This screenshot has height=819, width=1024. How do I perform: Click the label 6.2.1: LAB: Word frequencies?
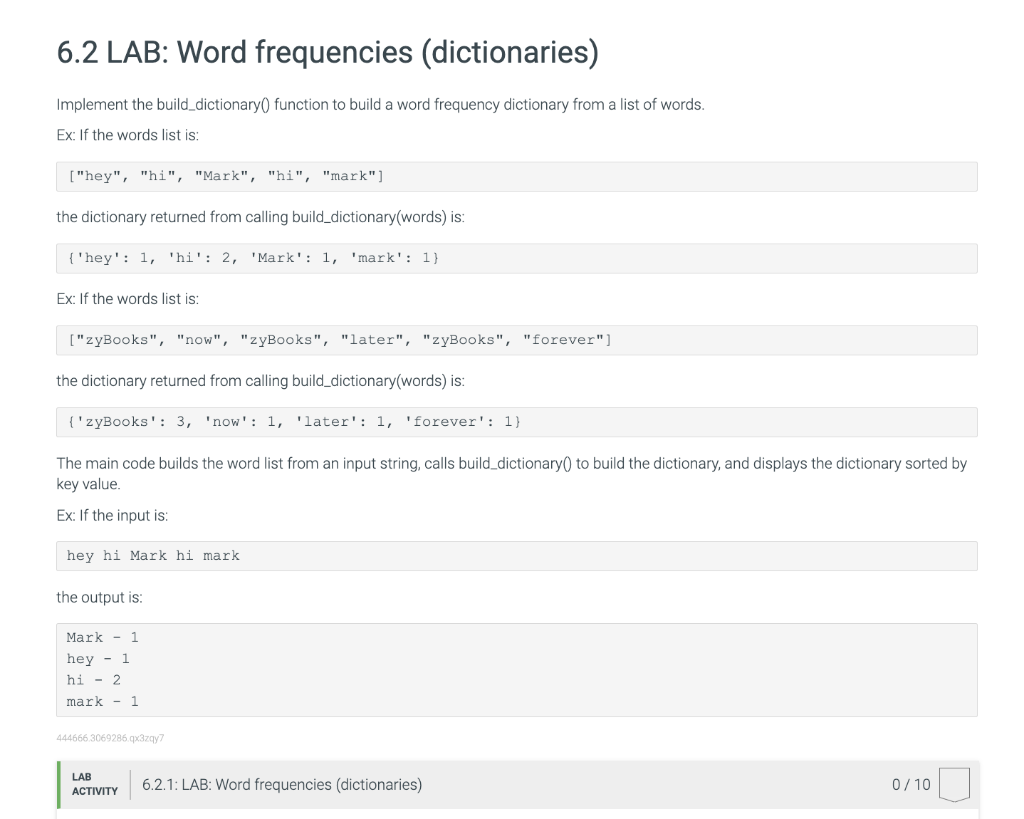(x=283, y=784)
